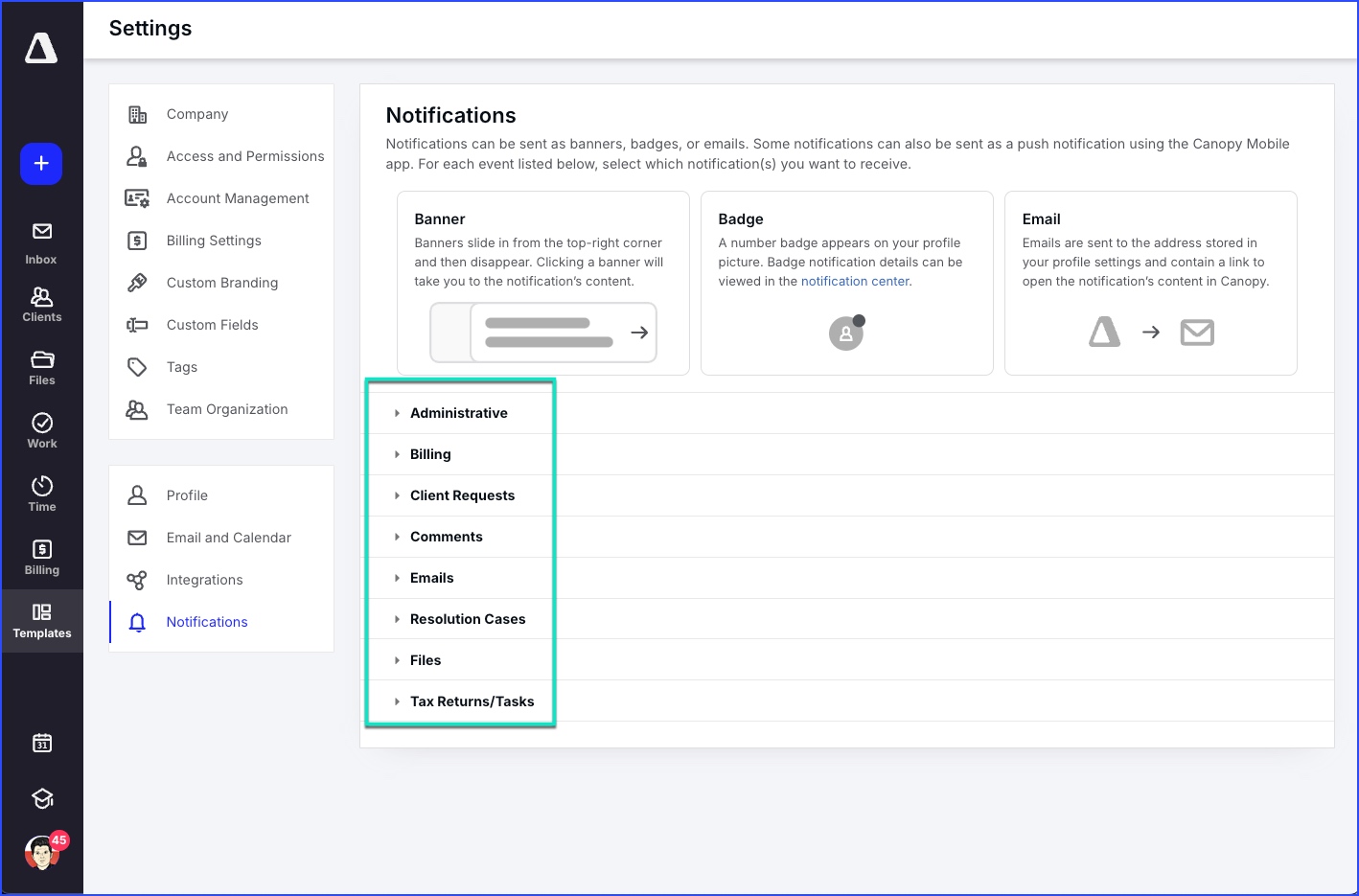Expand the Emails section arrow

pyautogui.click(x=397, y=578)
